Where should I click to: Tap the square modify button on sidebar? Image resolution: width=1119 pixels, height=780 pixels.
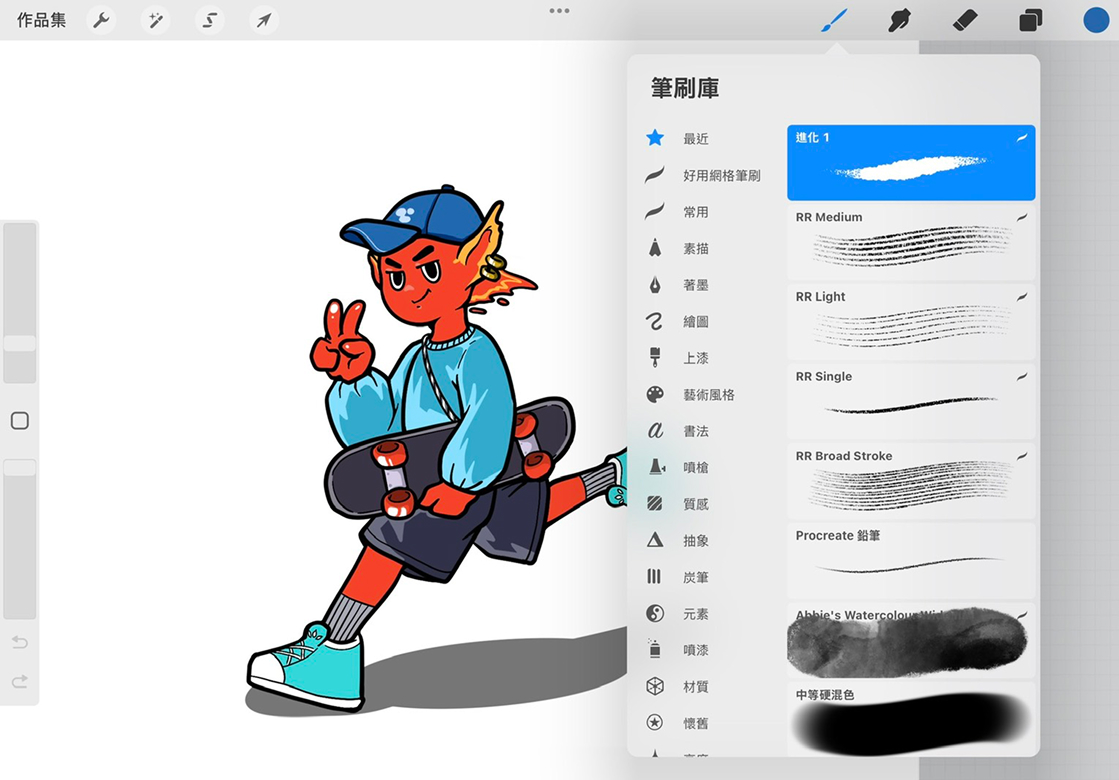(20, 421)
